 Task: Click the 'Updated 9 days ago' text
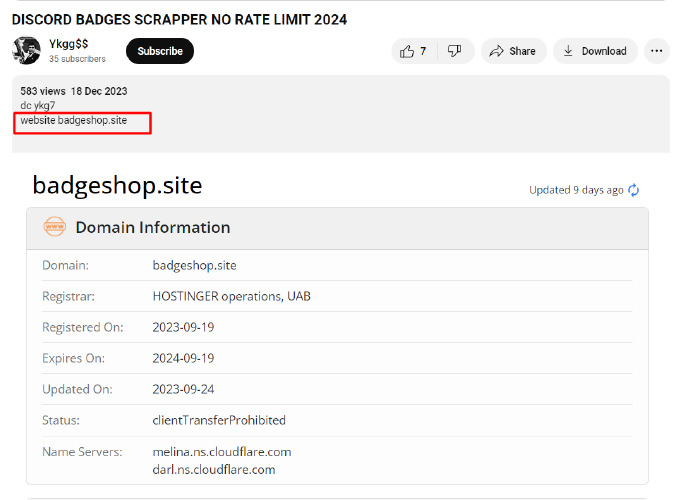[x=576, y=190]
